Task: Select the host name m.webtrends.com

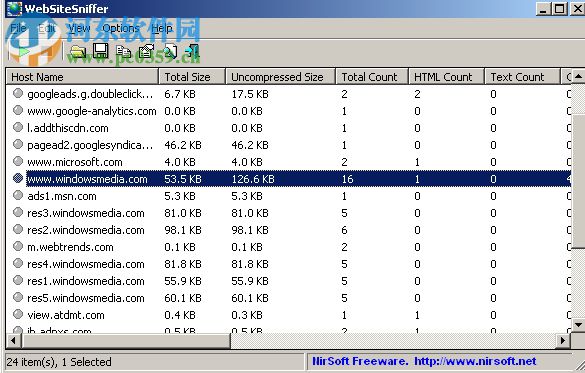Action: click(70, 247)
